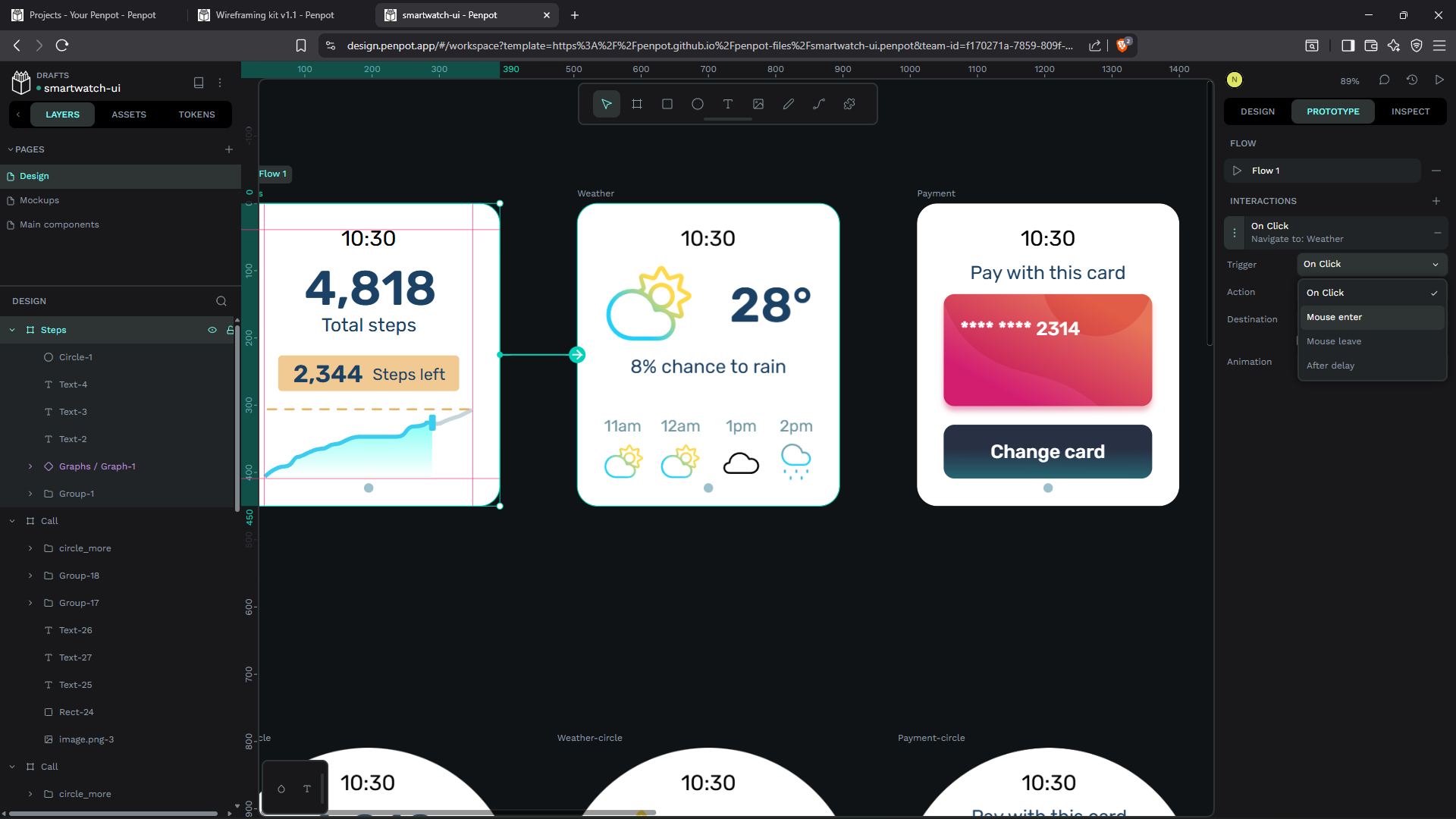Viewport: 1456px width, 819px height.
Task: Open the Trigger dropdown
Action: (x=1371, y=264)
